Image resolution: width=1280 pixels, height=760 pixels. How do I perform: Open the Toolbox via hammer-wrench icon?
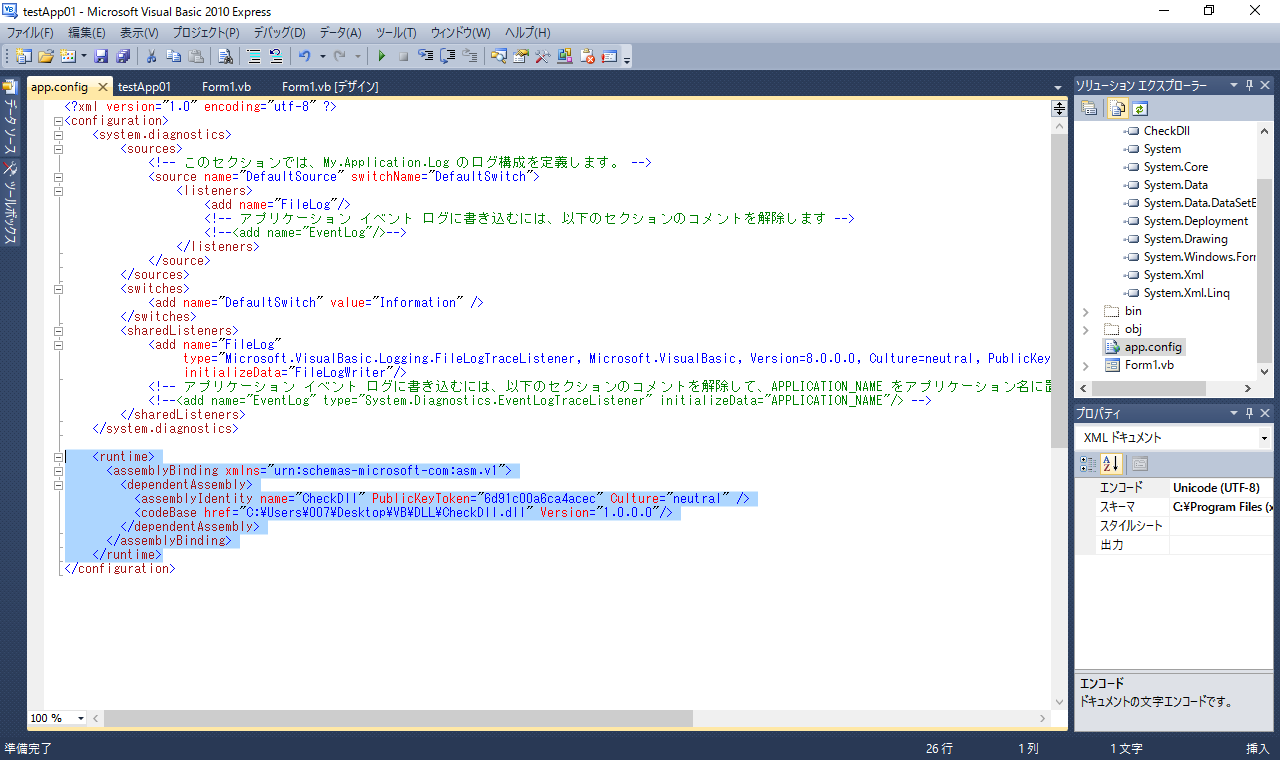tap(542, 56)
